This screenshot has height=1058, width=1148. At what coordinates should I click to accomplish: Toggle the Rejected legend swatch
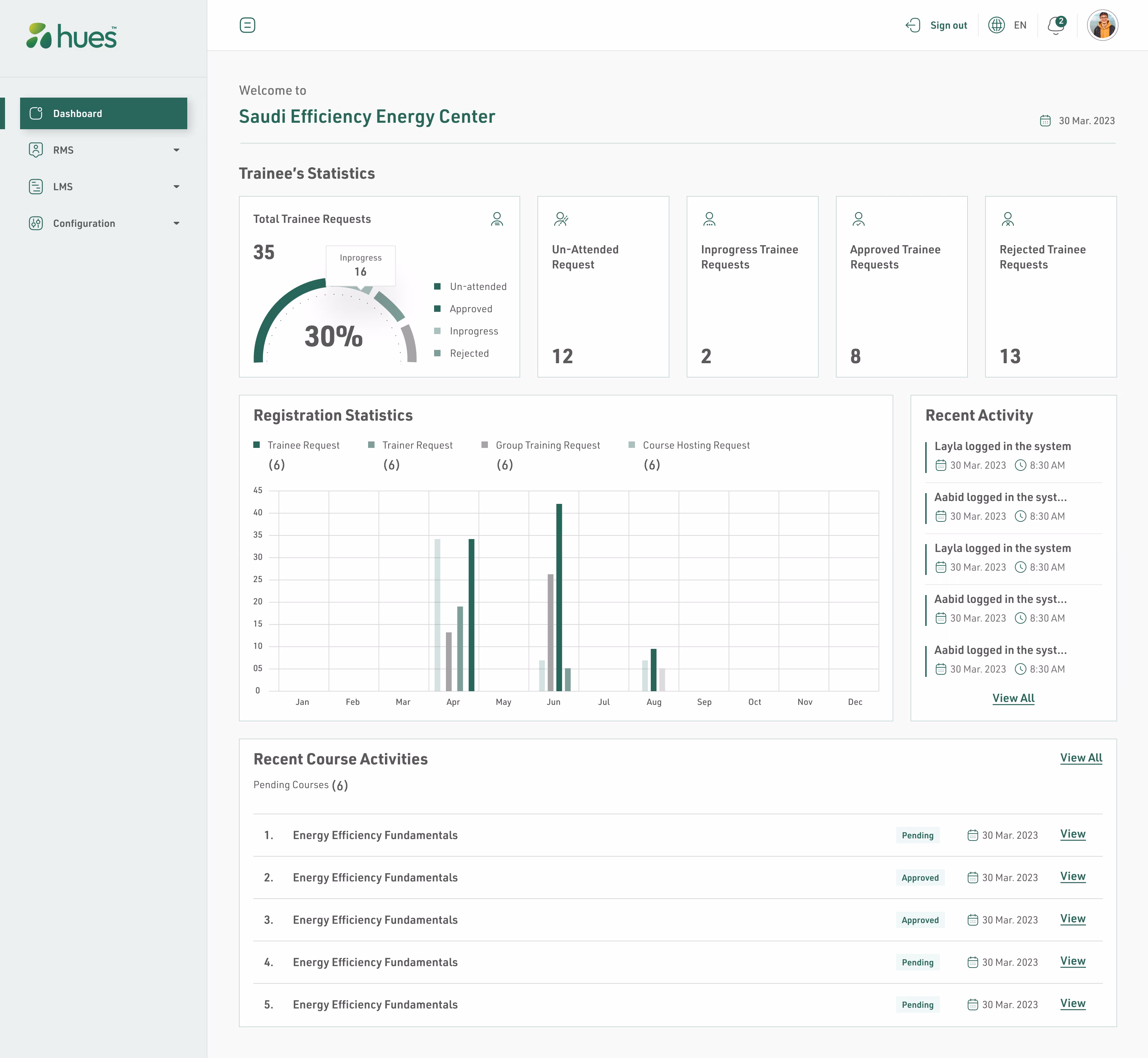437,353
